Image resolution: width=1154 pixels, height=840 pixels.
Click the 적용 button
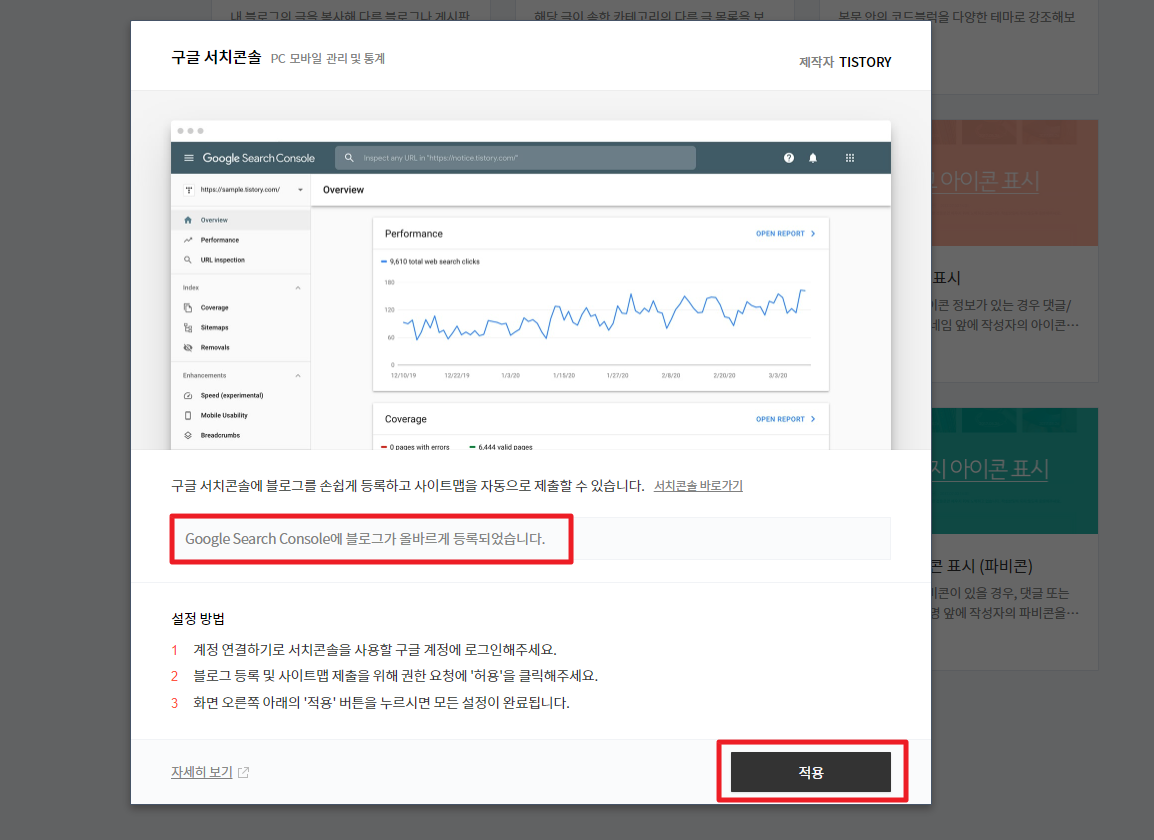(x=810, y=772)
